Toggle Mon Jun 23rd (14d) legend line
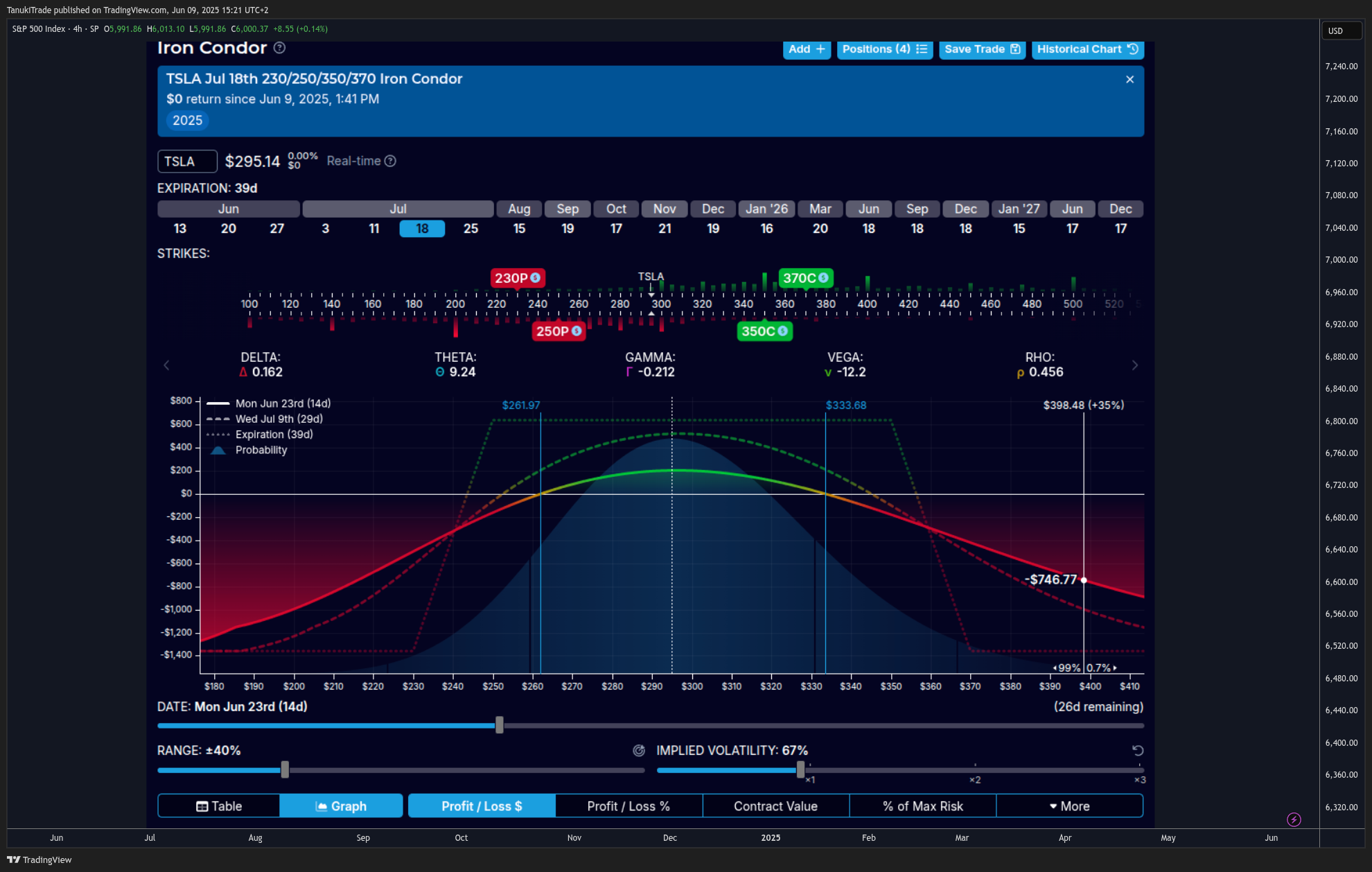The height and width of the screenshot is (872, 1372). [269, 403]
